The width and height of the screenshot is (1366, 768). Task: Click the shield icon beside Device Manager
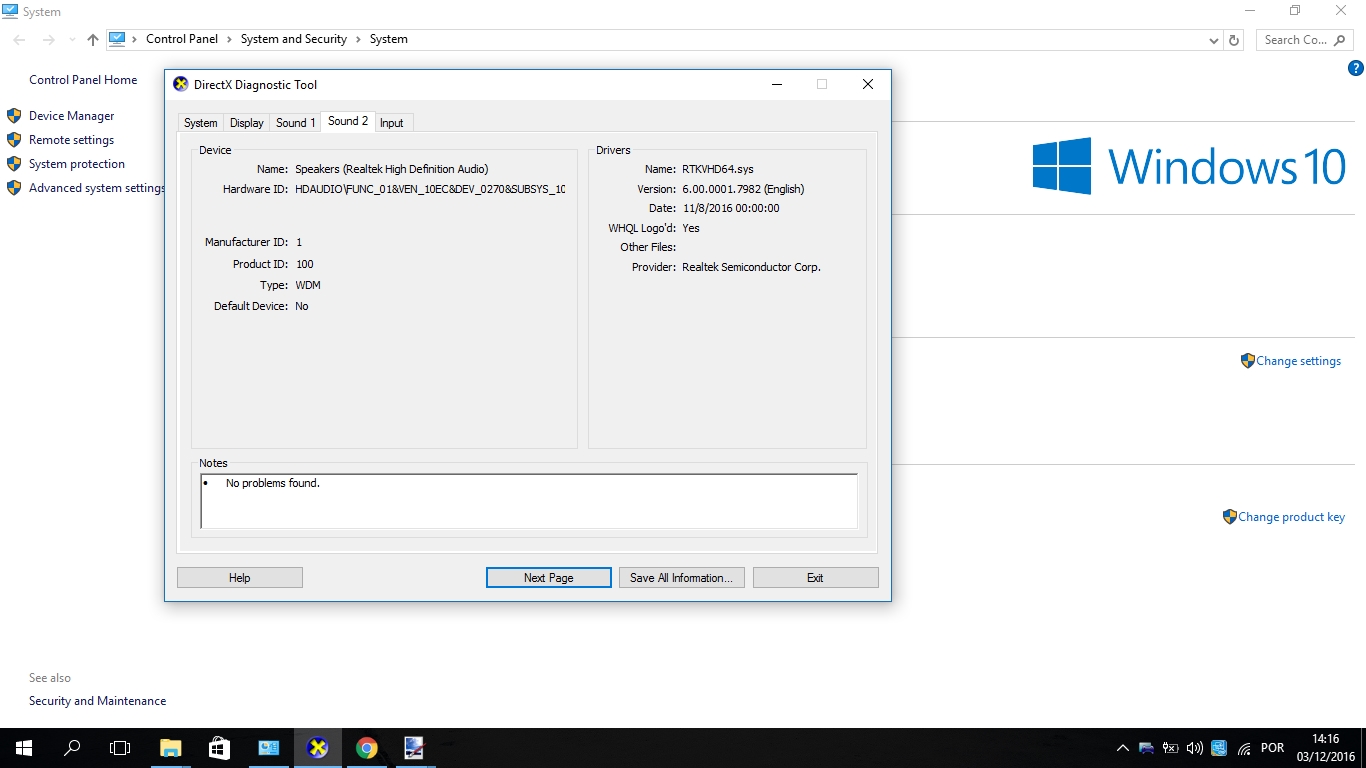pos(14,116)
